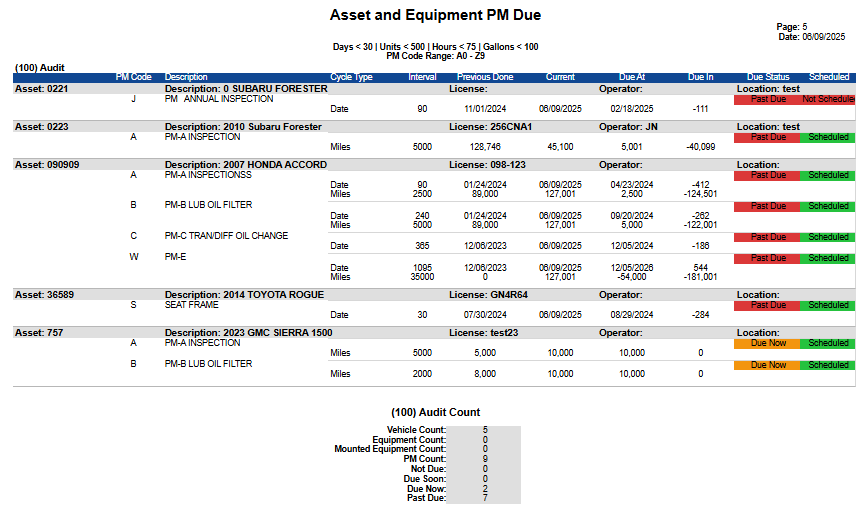The height and width of the screenshot is (508, 867).
Task: Click the "(100) Audit Count" summary heading
Action: coord(435,412)
